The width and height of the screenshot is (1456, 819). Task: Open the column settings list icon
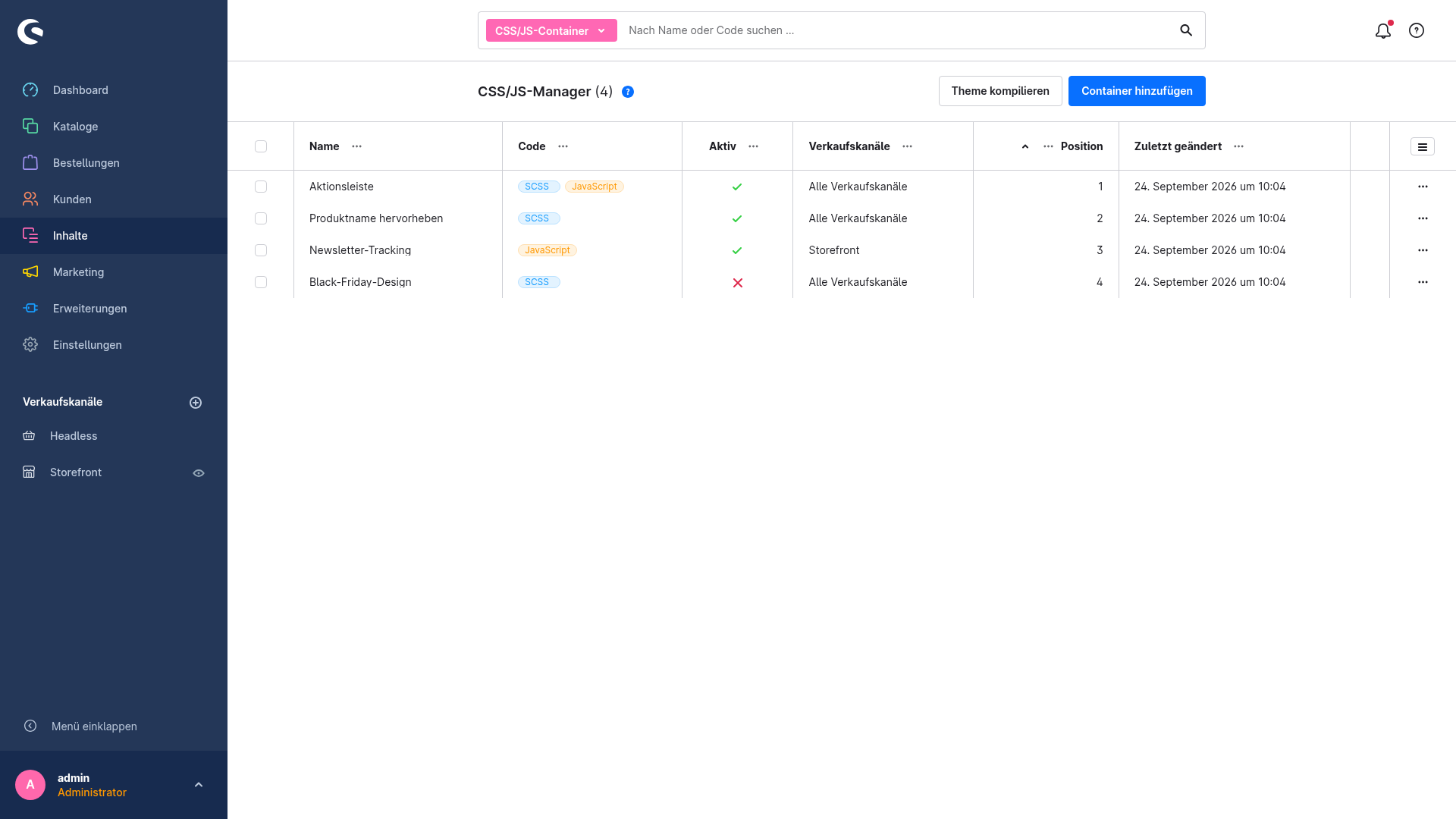tap(1423, 146)
